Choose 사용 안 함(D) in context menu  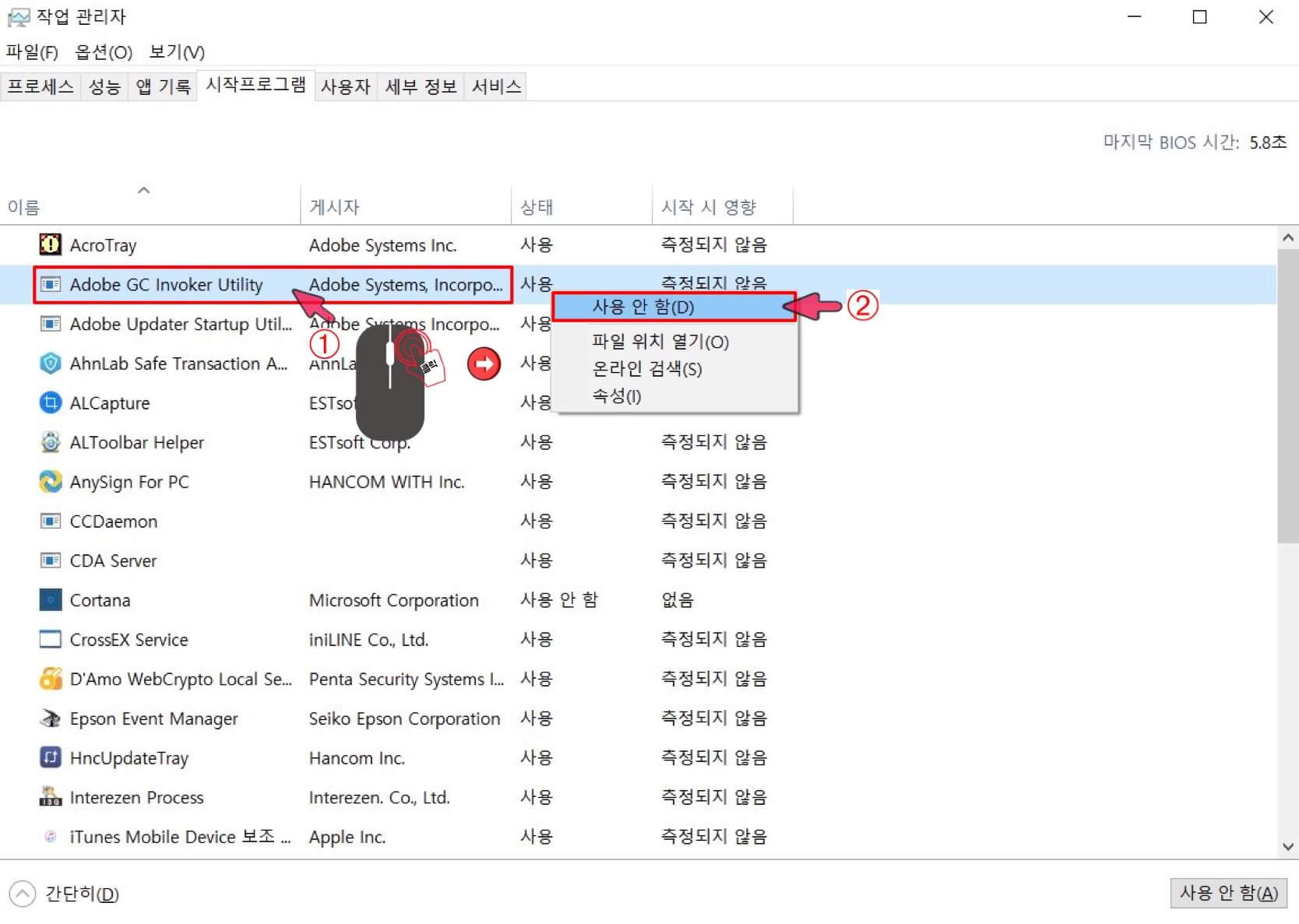coord(674,307)
